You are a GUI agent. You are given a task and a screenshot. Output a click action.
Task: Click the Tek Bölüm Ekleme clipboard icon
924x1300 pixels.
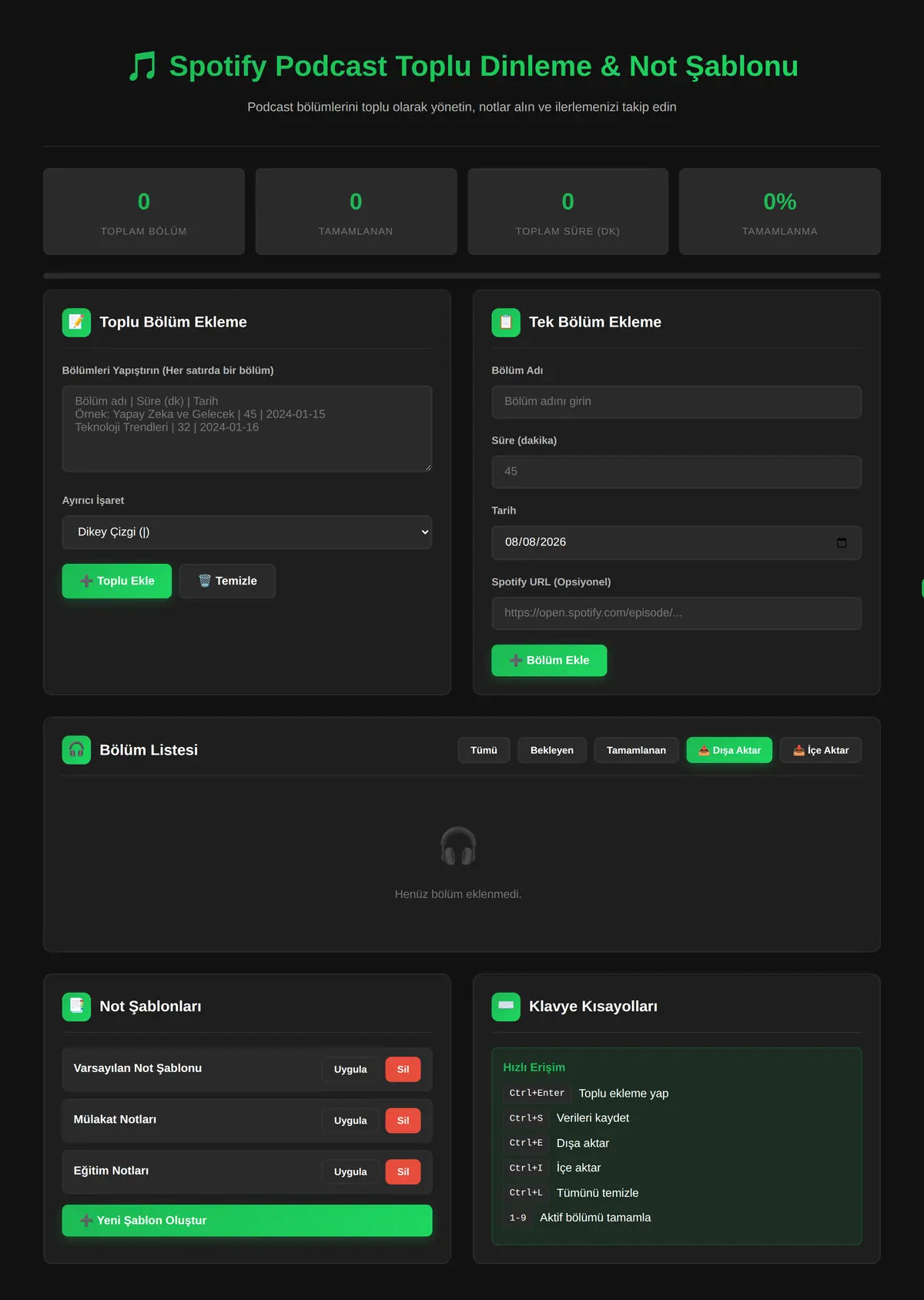[506, 322]
